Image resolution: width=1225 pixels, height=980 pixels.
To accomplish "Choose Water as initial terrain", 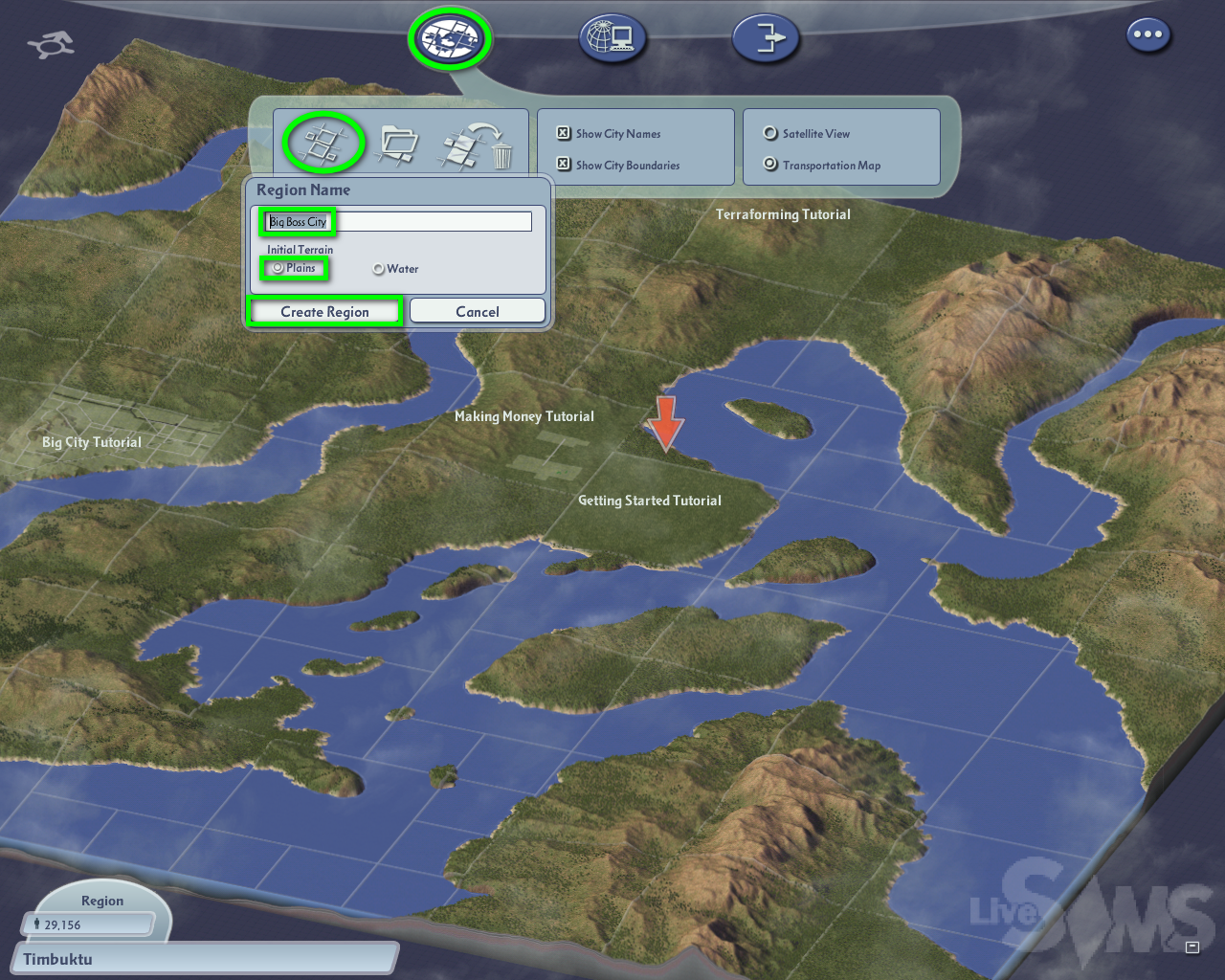I will 378,269.
